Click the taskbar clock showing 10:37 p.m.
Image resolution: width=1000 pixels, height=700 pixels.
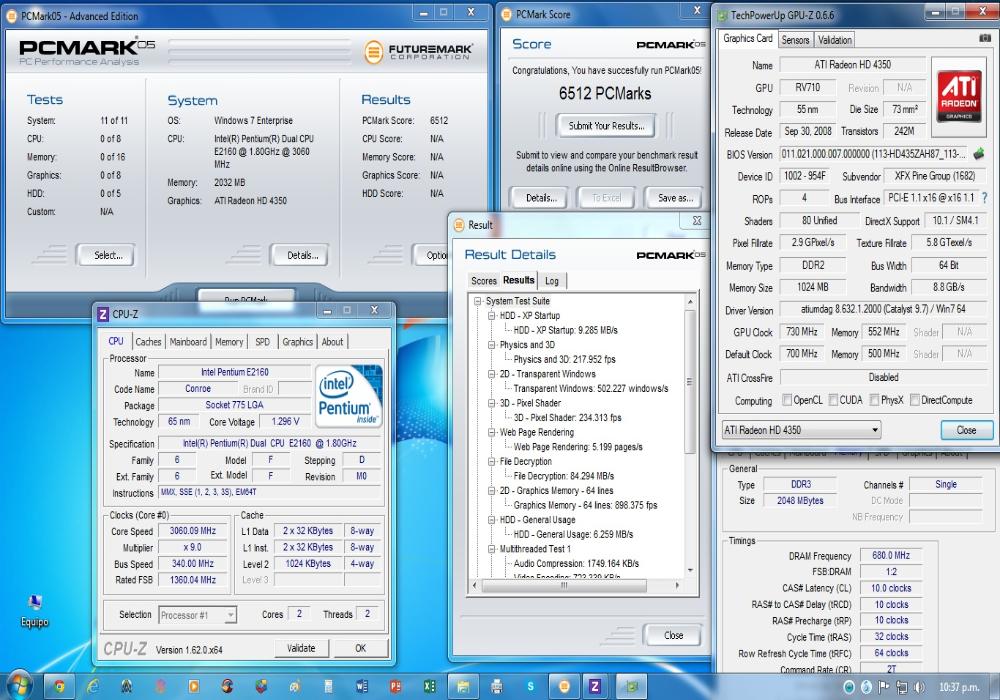959,687
